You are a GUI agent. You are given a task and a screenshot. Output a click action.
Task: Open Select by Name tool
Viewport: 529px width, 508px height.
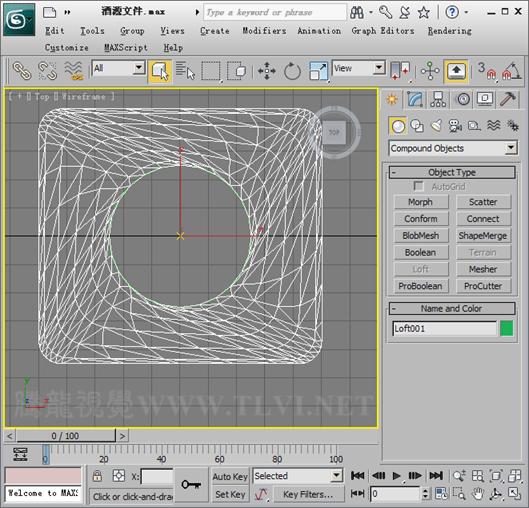pyautogui.click(x=185, y=71)
